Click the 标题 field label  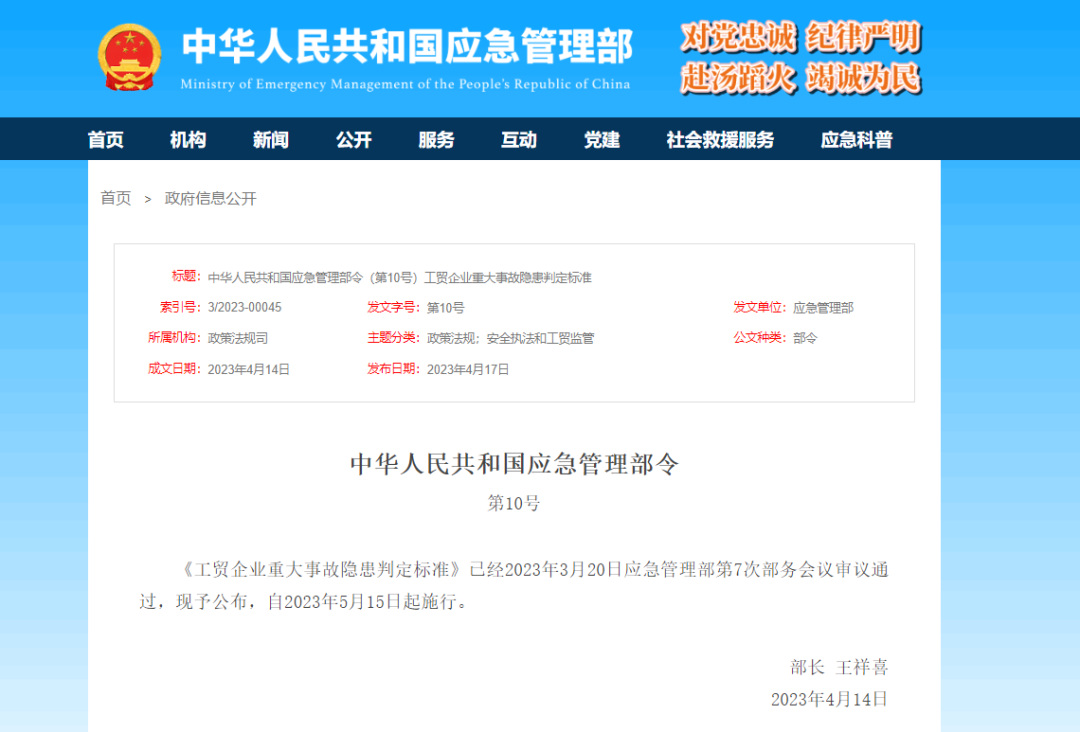pyautogui.click(x=186, y=277)
